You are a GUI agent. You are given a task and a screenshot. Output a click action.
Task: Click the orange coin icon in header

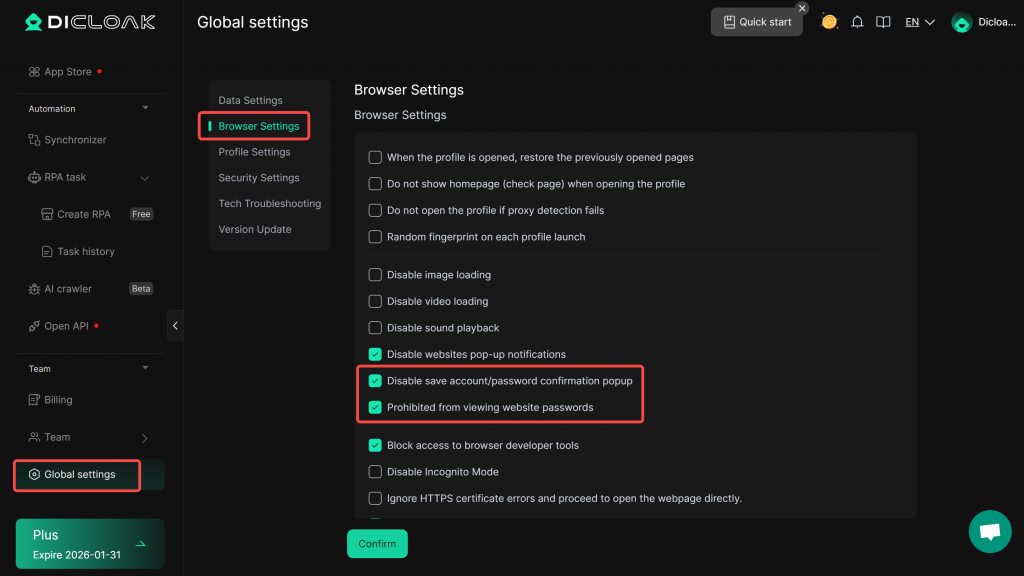coord(829,22)
